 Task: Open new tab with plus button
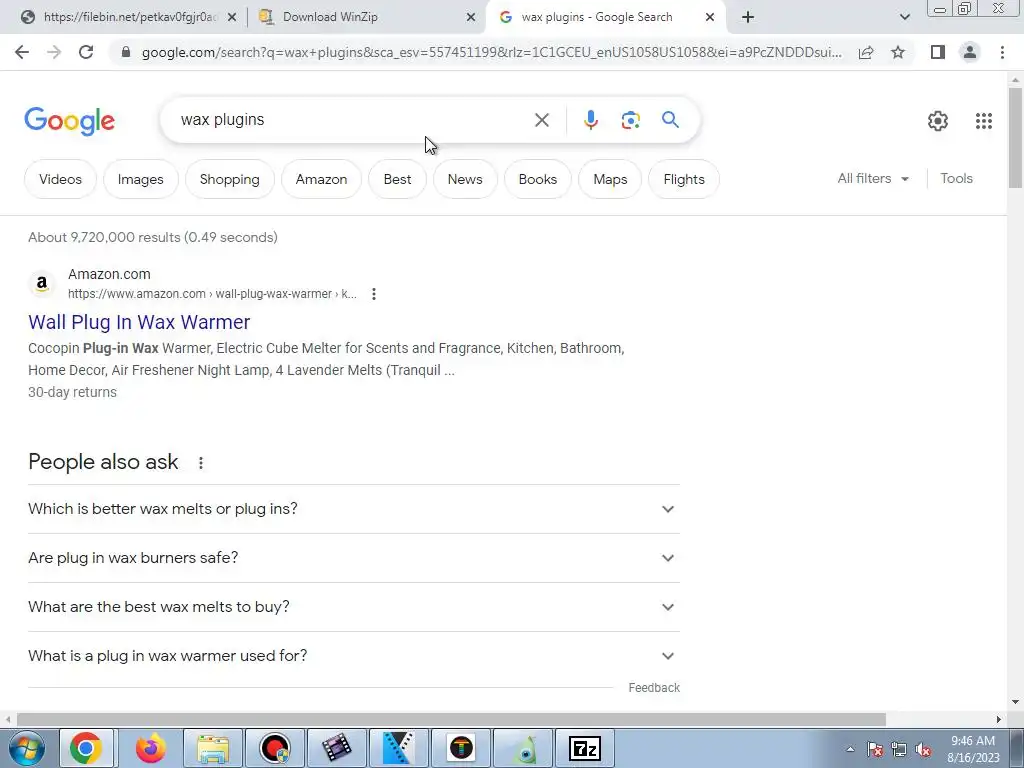point(748,17)
